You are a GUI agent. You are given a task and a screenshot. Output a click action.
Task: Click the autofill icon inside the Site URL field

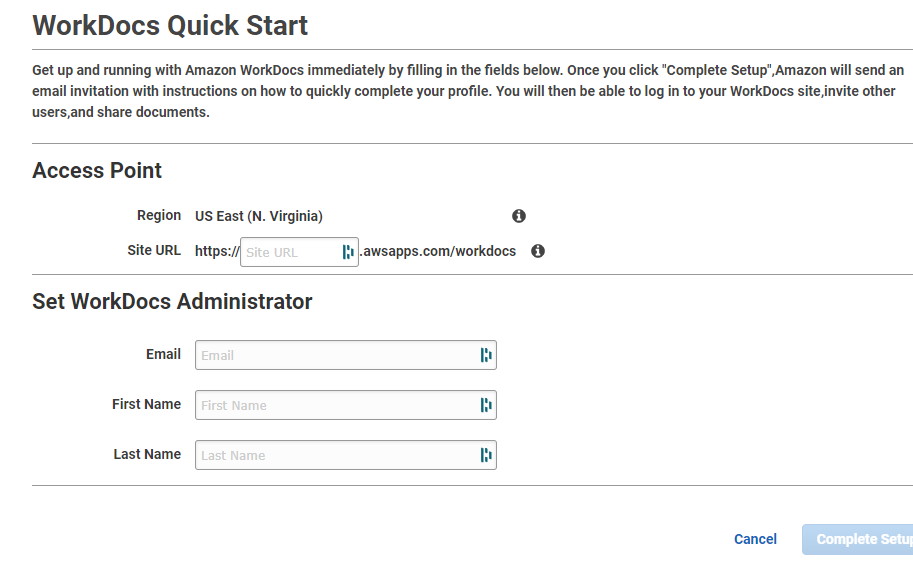click(x=348, y=252)
